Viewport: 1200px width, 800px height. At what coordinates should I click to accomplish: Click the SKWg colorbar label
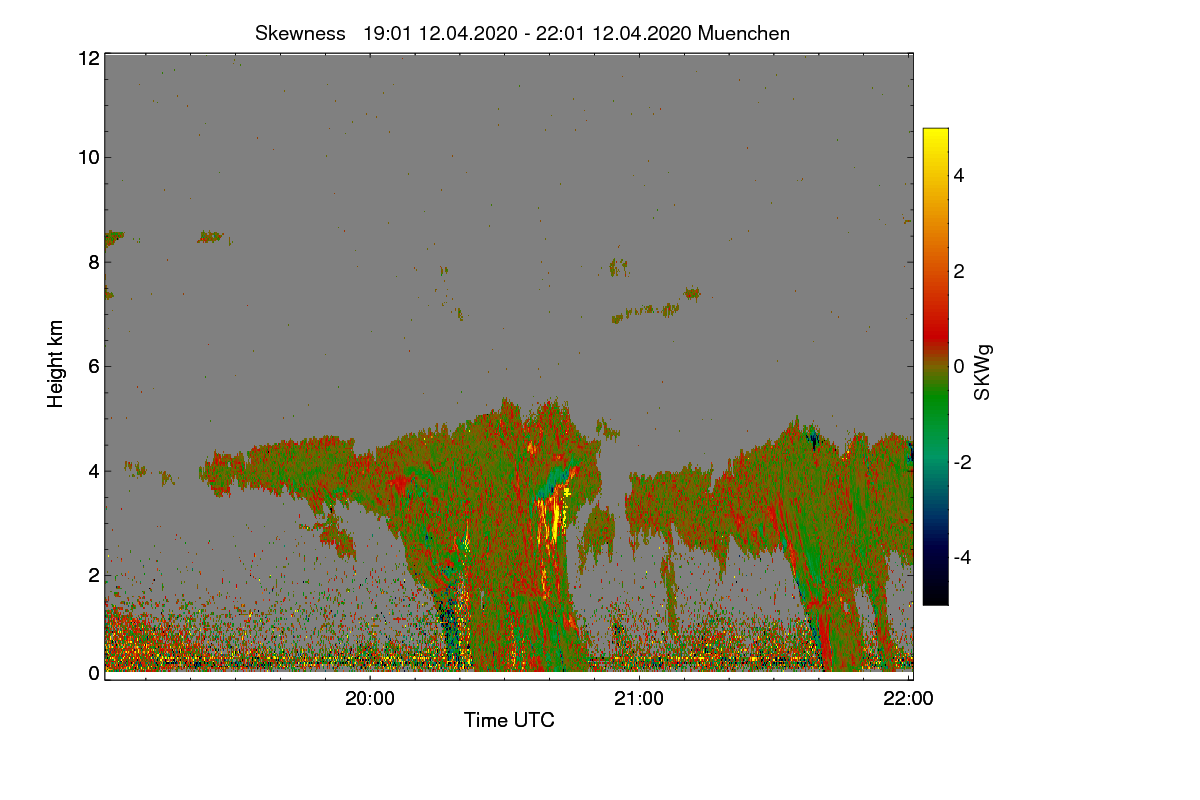983,373
